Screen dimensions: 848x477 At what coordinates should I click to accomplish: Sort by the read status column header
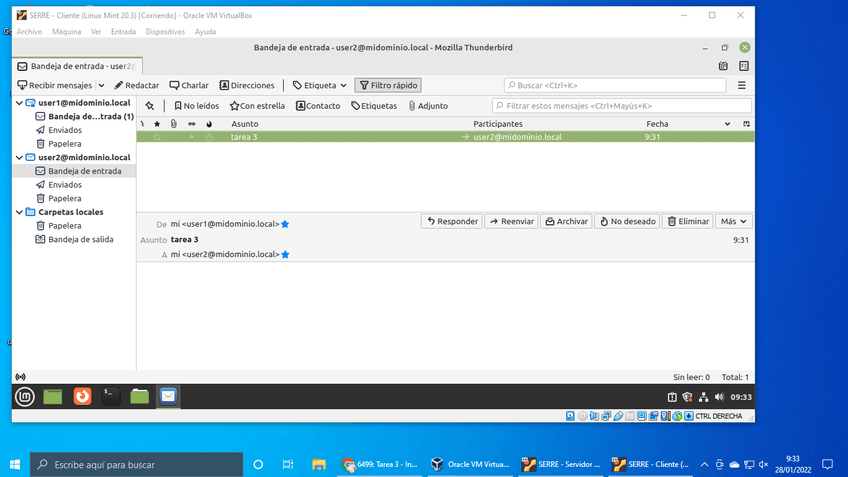pos(191,124)
